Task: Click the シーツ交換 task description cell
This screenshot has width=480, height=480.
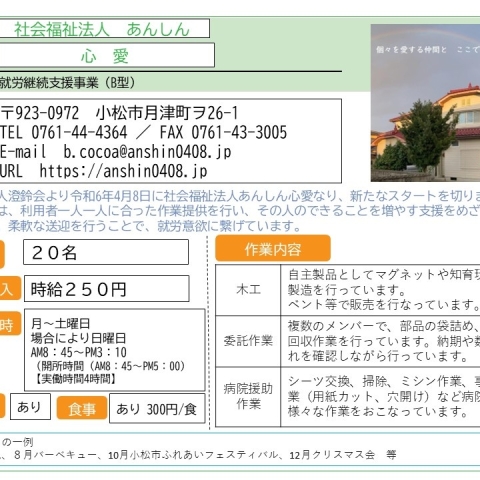Action: pos(380,397)
